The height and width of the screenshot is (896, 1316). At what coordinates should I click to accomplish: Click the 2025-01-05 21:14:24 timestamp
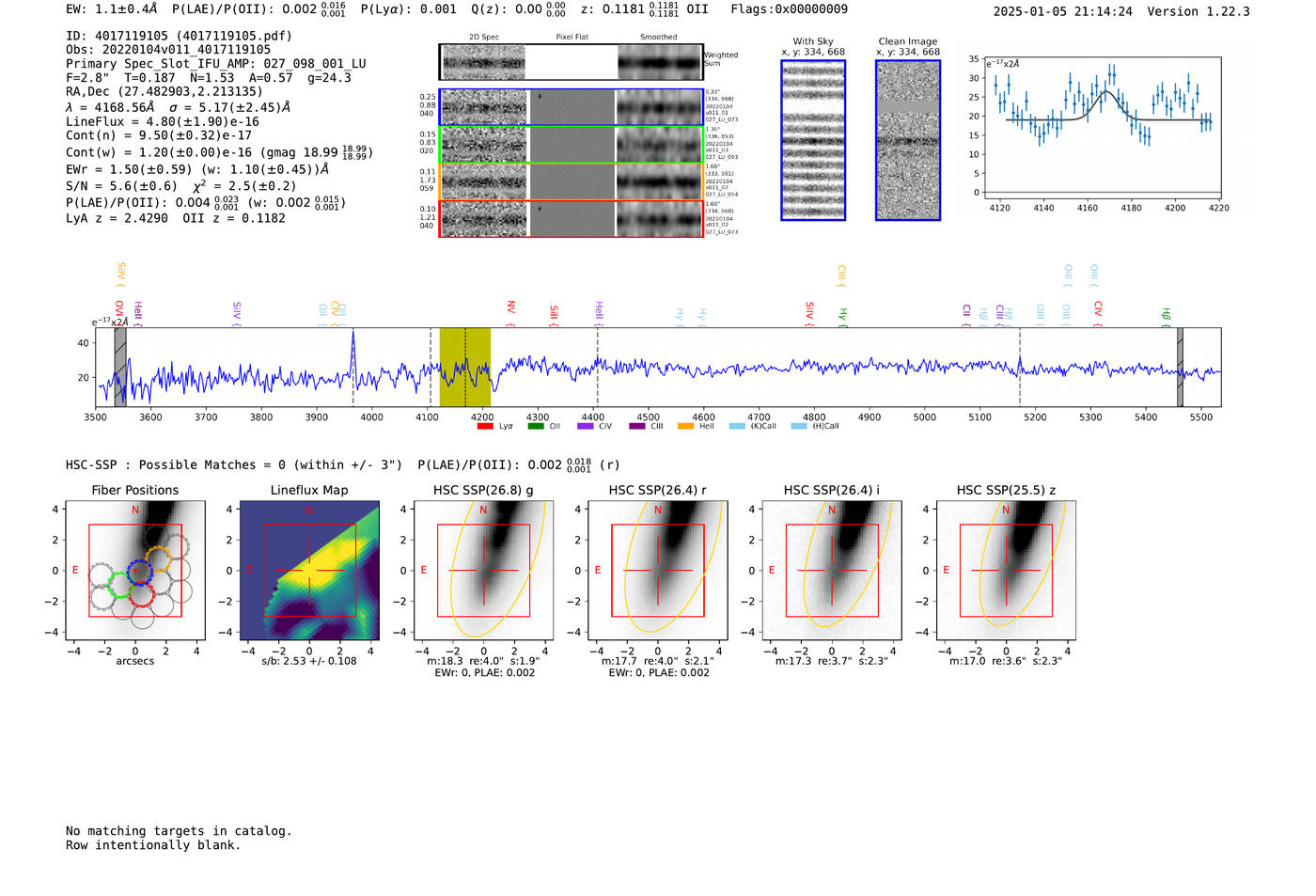tap(1063, 12)
